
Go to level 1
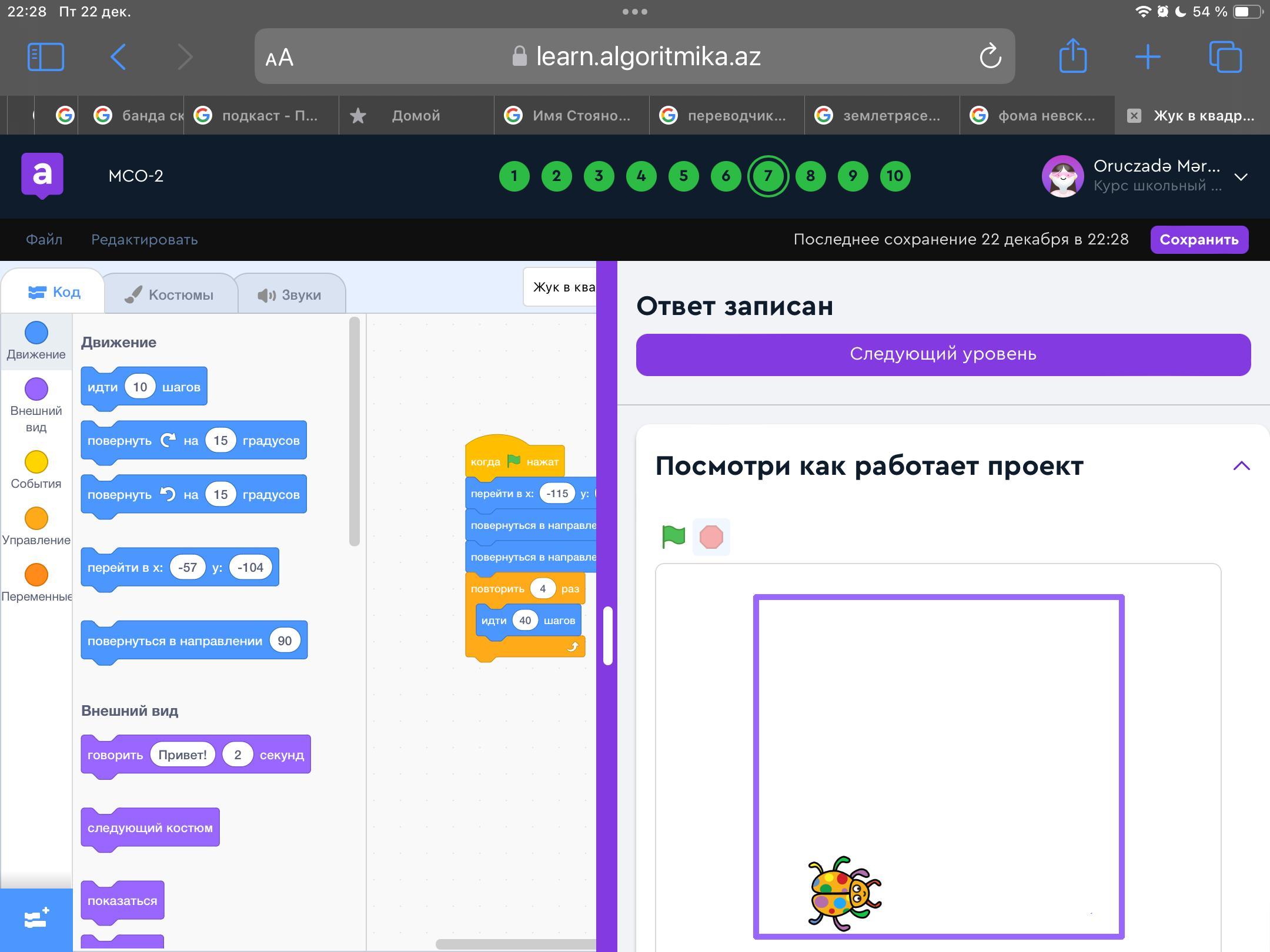(x=514, y=176)
